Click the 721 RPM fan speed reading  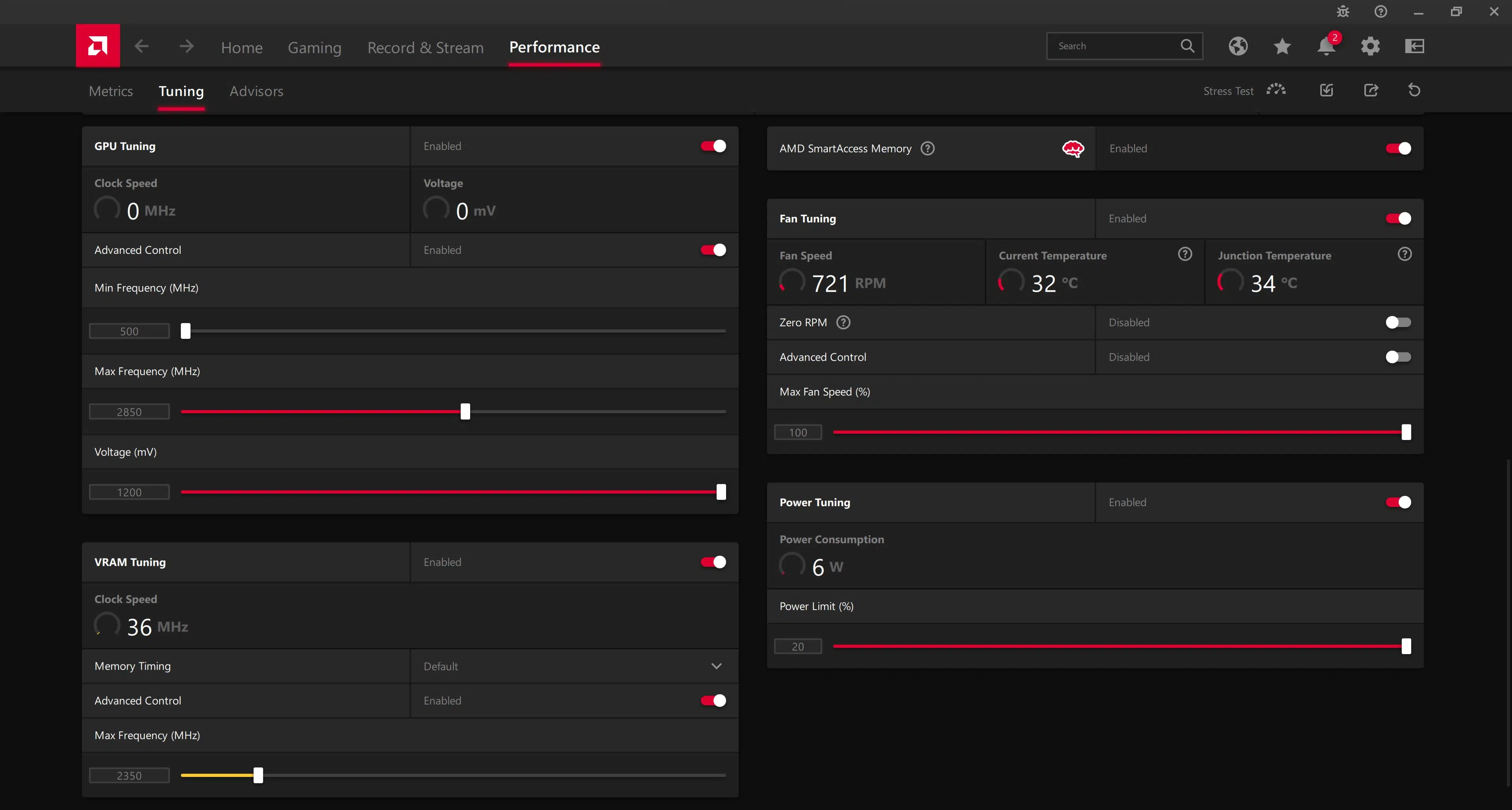click(x=849, y=283)
